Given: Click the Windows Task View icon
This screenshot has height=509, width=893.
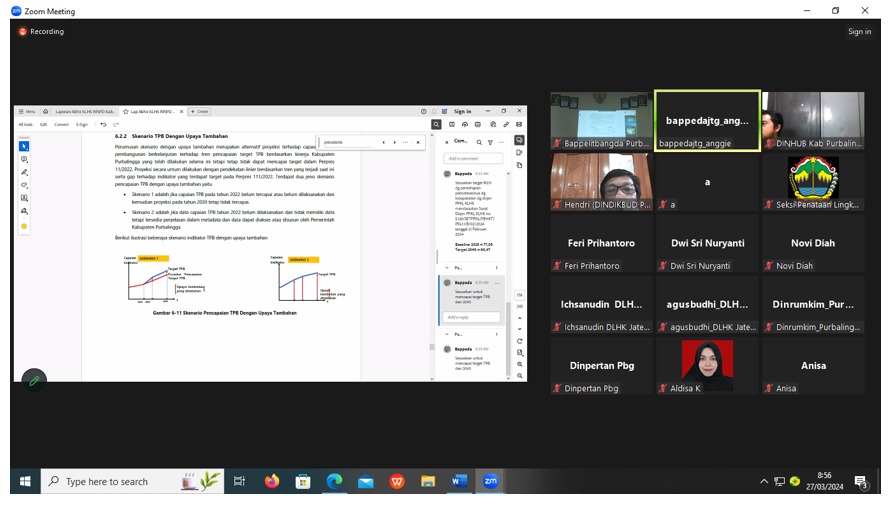Looking at the screenshot, I should tap(239, 481).
